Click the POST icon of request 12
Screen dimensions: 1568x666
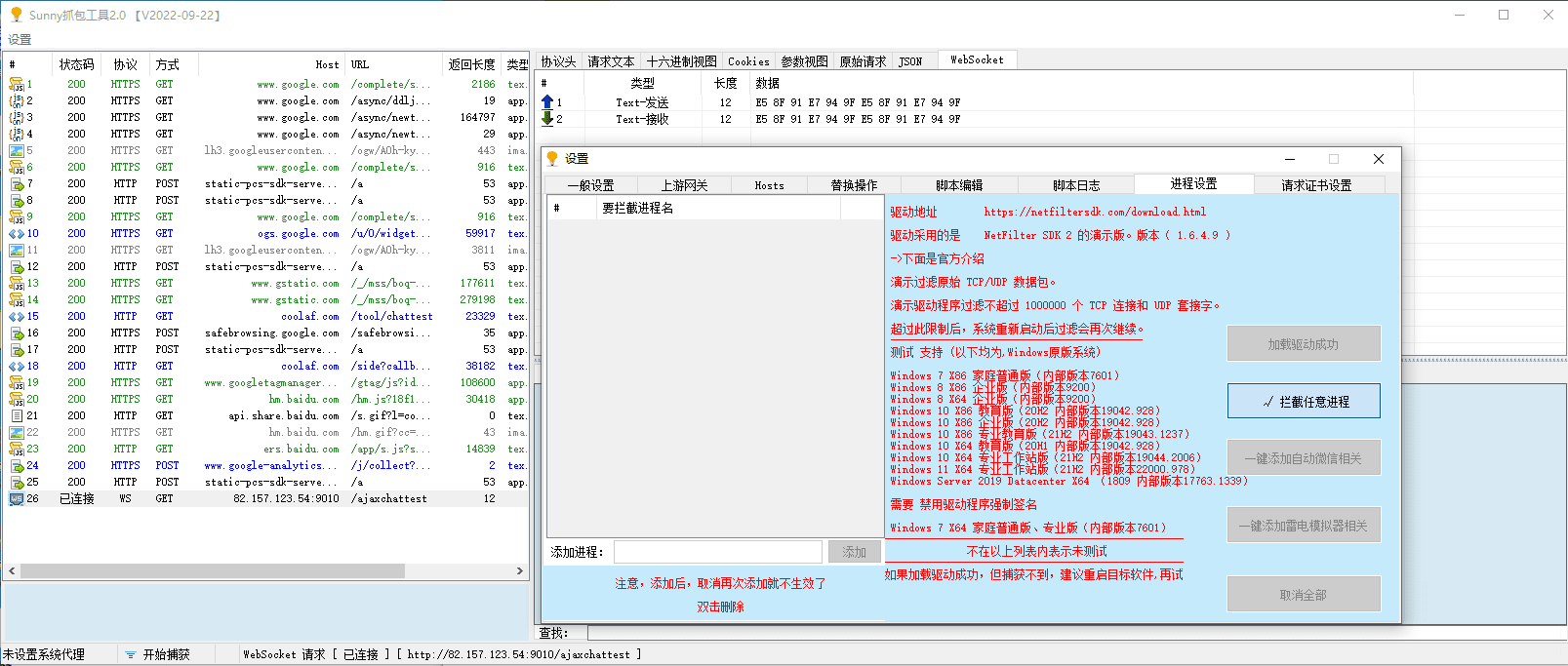coord(16,267)
